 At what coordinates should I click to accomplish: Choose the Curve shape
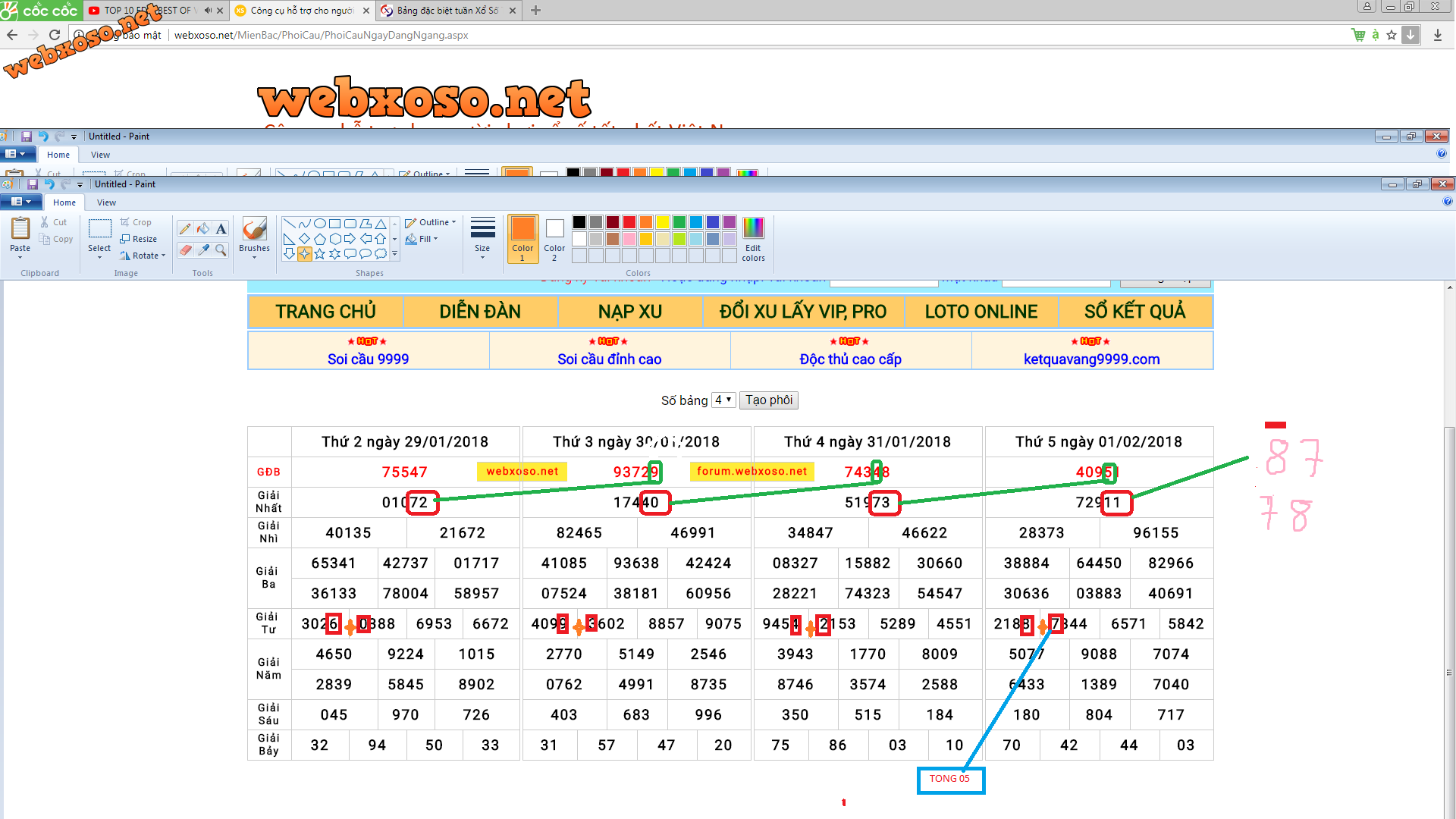click(x=304, y=224)
